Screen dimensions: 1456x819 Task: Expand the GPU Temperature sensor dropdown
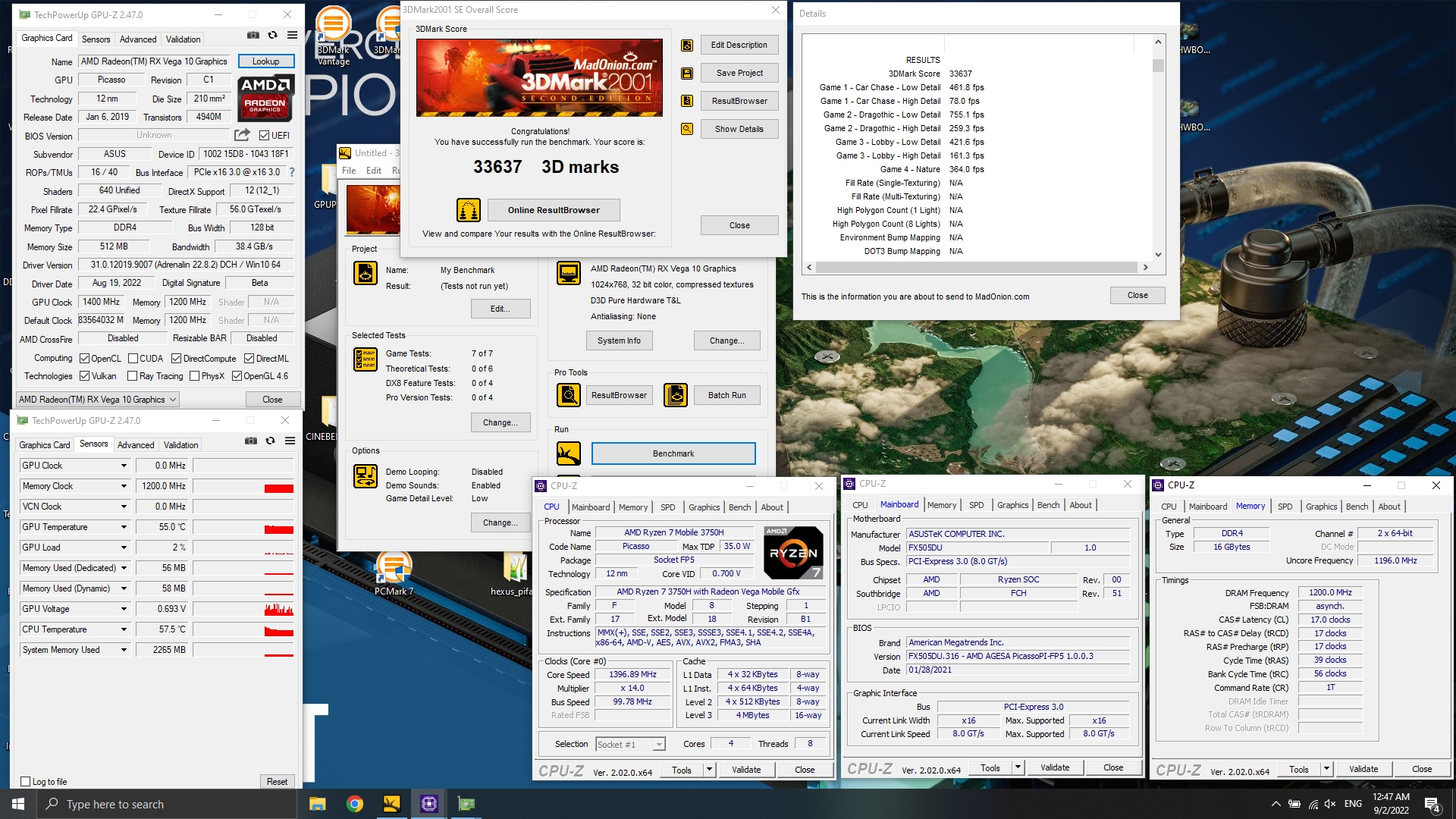(x=124, y=527)
